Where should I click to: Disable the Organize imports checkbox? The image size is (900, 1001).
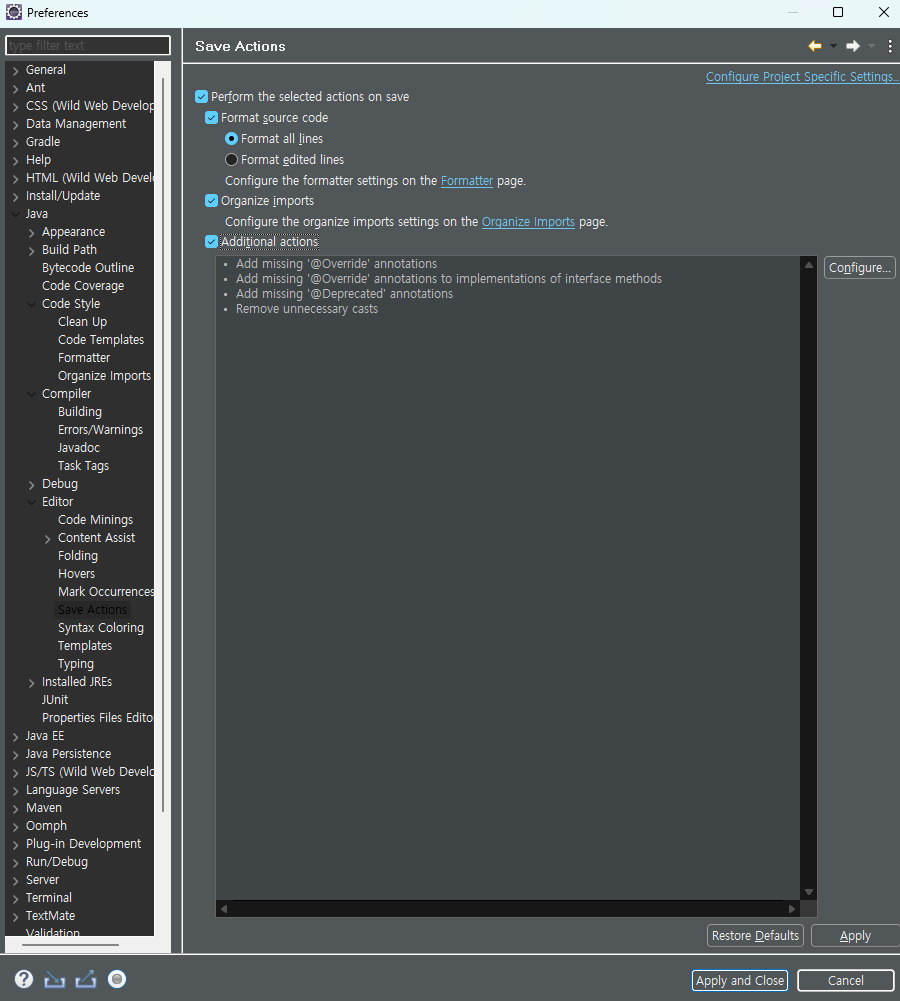pyautogui.click(x=211, y=200)
